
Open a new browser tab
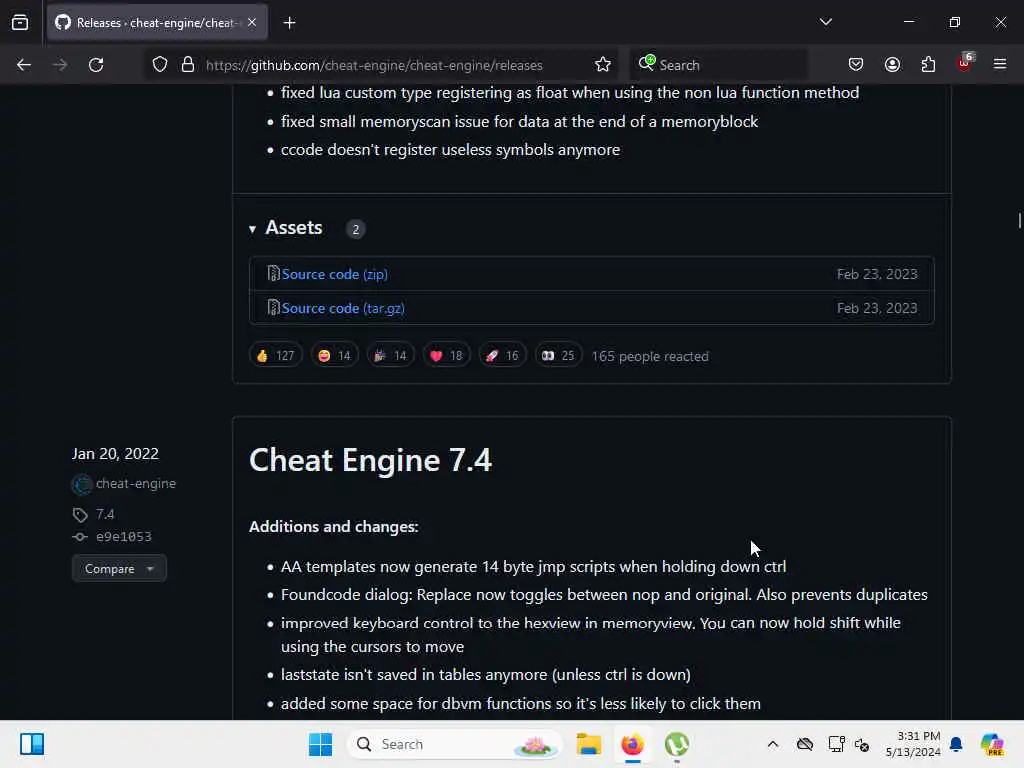(x=289, y=23)
